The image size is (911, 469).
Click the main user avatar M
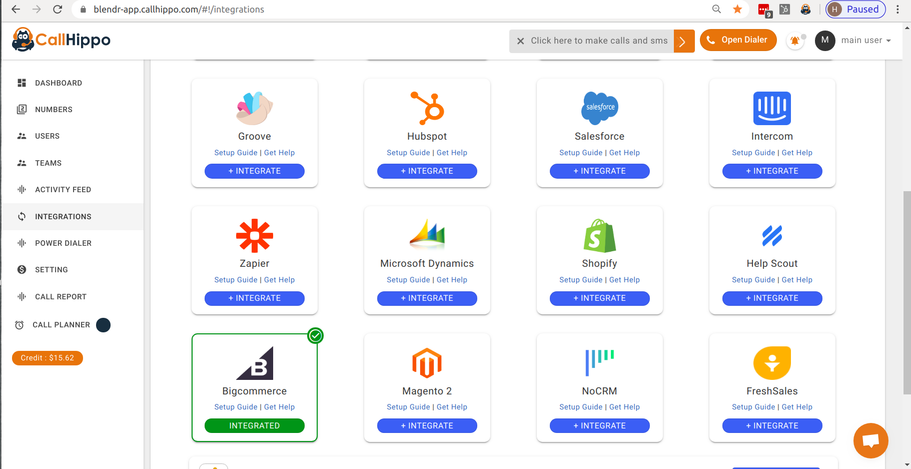[x=825, y=40]
